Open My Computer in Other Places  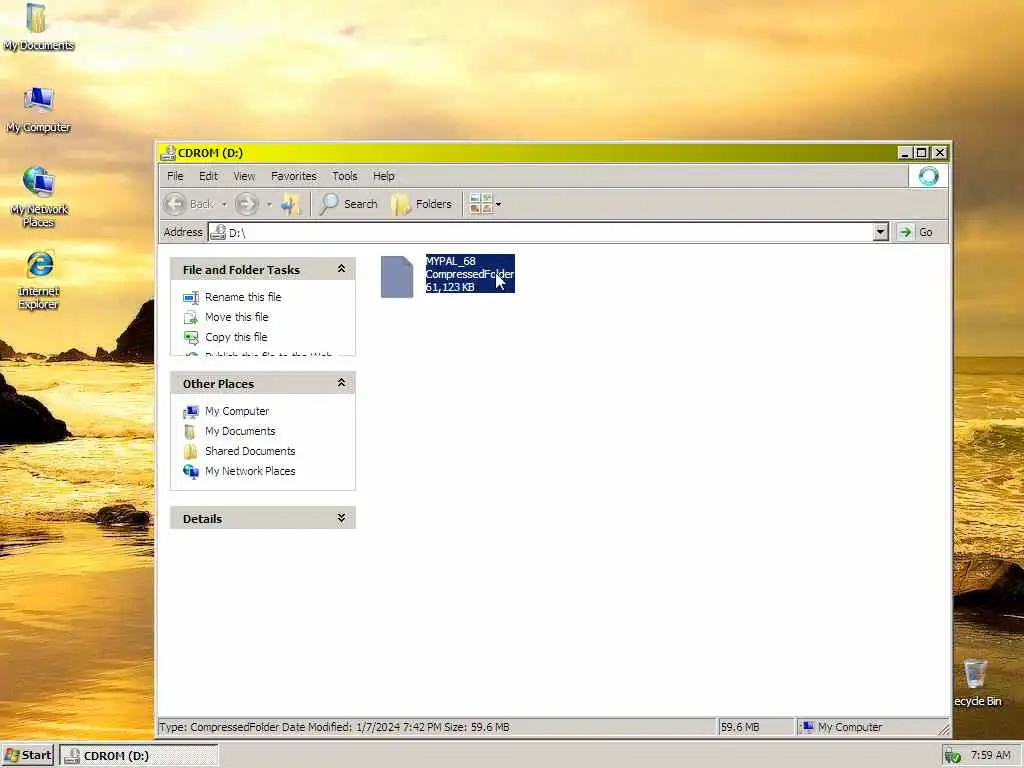tap(237, 411)
